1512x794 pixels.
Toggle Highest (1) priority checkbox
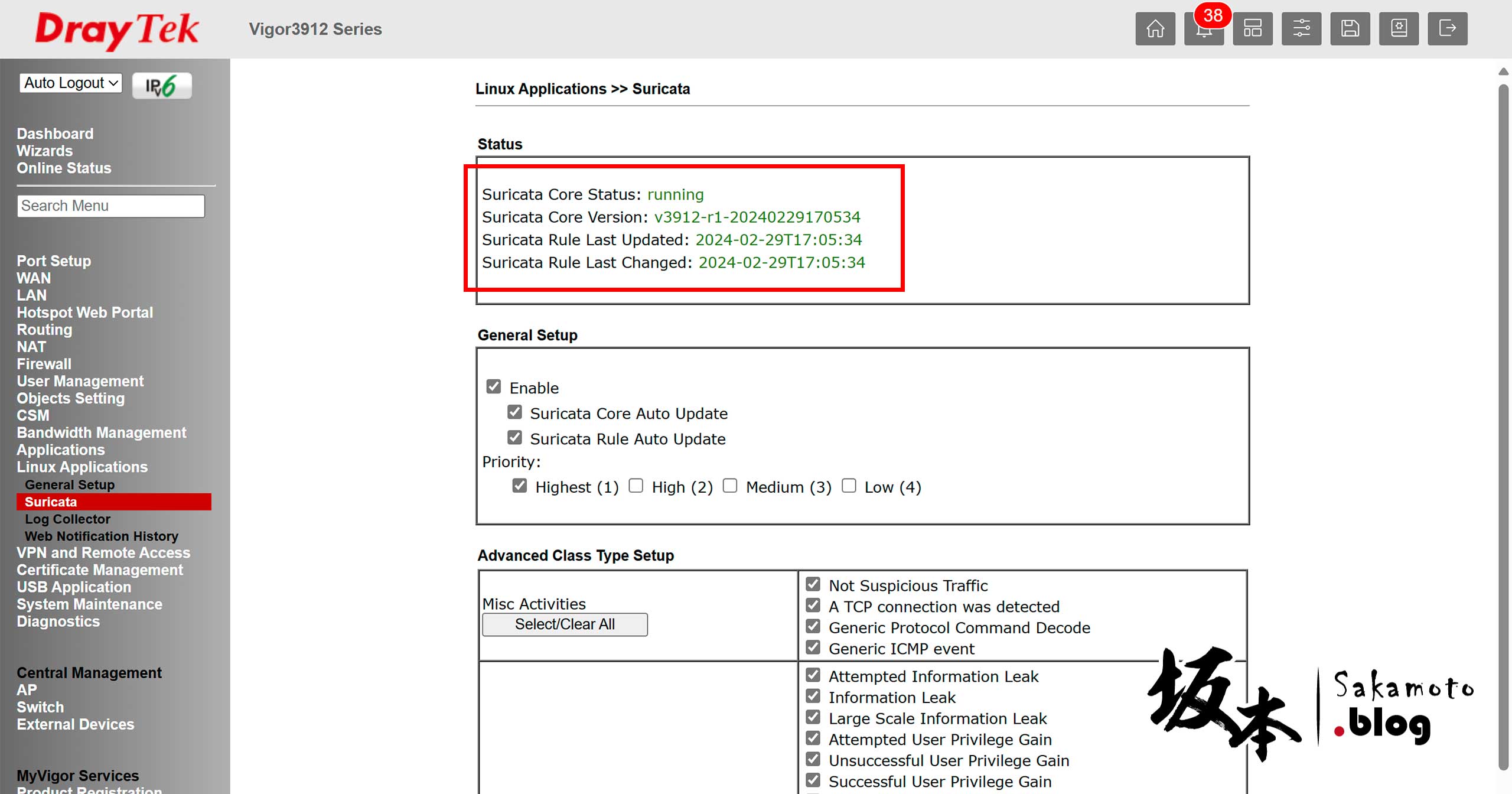[519, 486]
